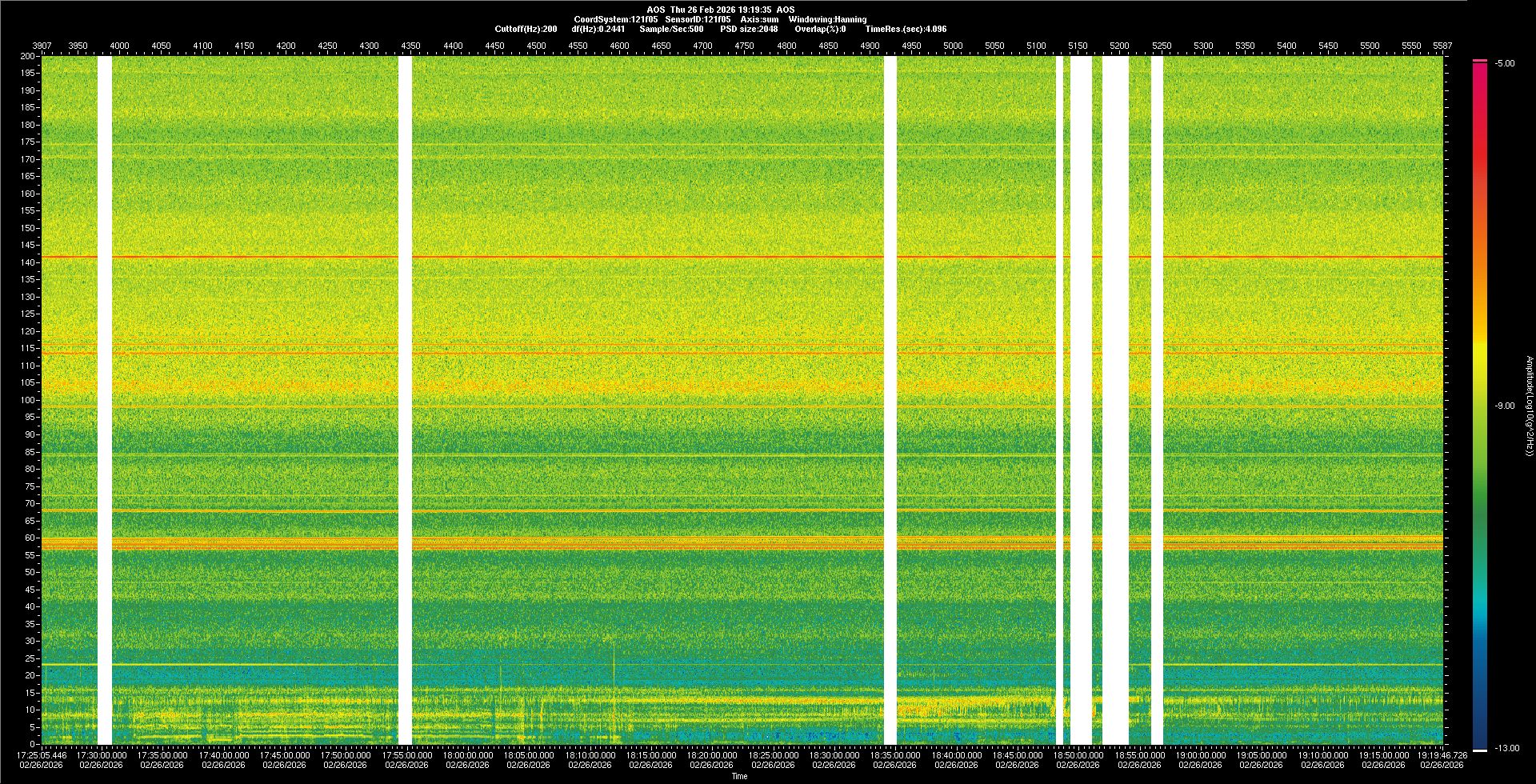The height and width of the screenshot is (784, 1536).
Task: Select the 17:30:00.000 time axis tick
Action: click(101, 754)
